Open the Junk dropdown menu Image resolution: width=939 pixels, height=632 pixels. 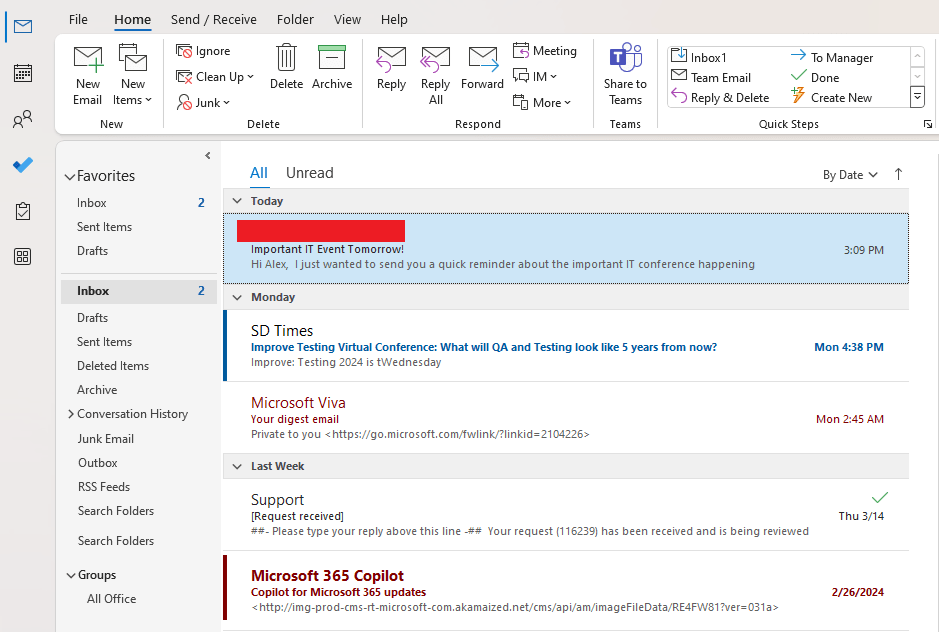[x=204, y=102]
